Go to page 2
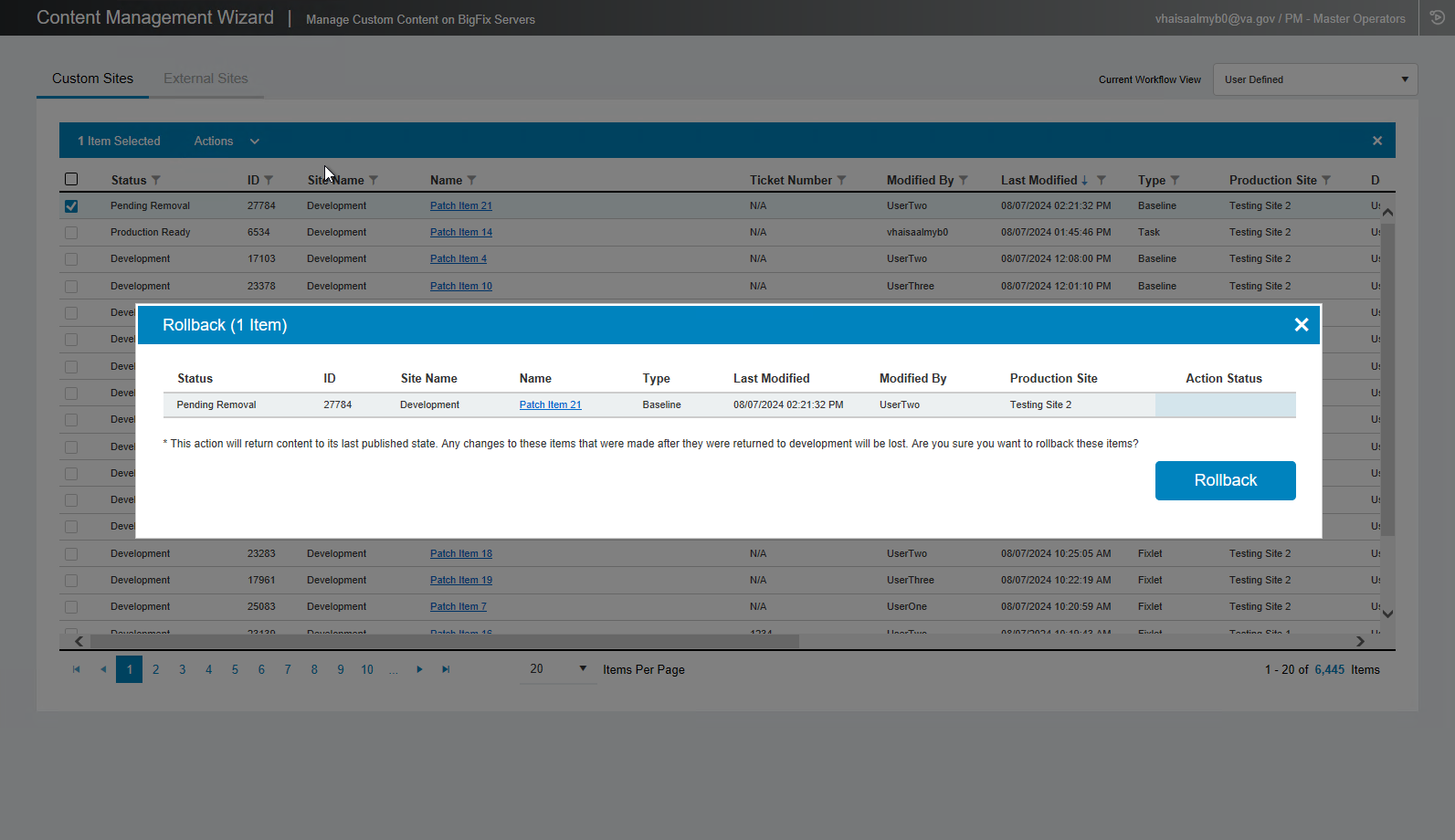 click(x=156, y=669)
